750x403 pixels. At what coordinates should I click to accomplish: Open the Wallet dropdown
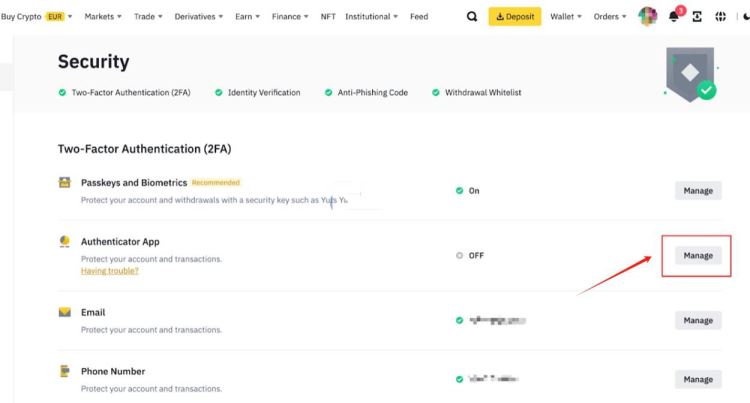[x=568, y=17]
